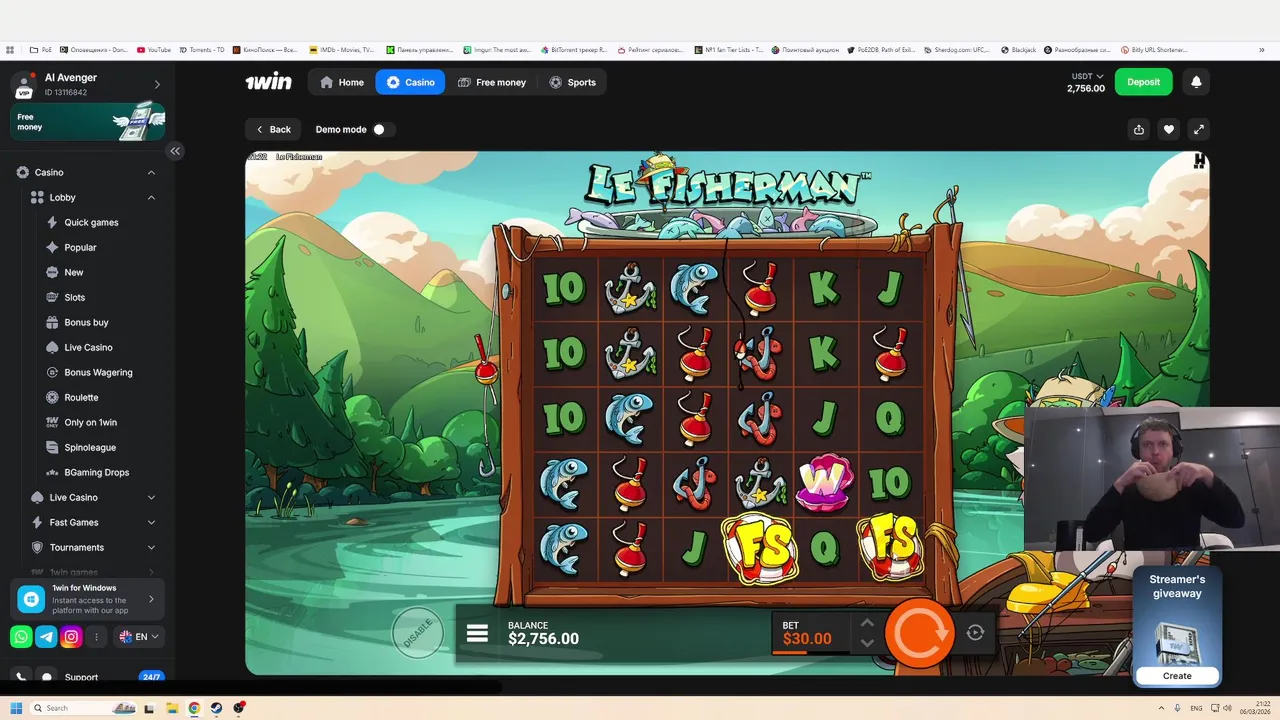
Task: Switch to Chrome in the taskbar
Action: pos(194,708)
